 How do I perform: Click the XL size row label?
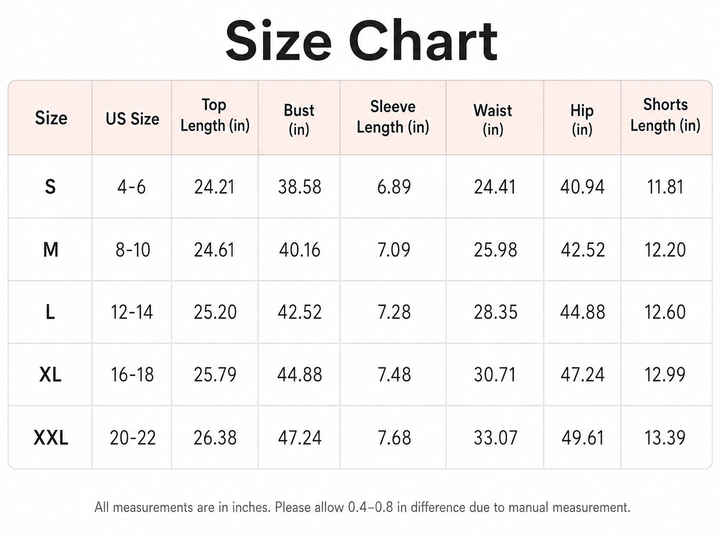(51, 375)
